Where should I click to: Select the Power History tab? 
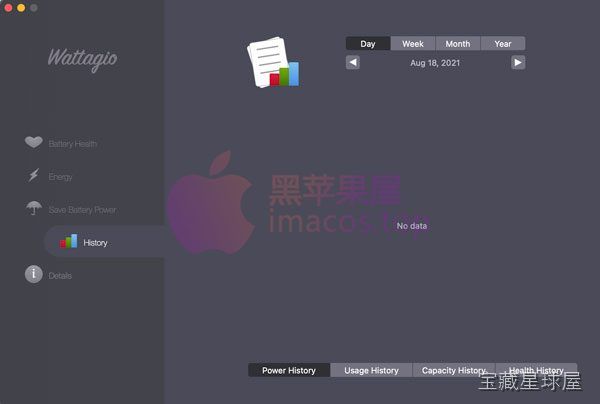point(289,370)
